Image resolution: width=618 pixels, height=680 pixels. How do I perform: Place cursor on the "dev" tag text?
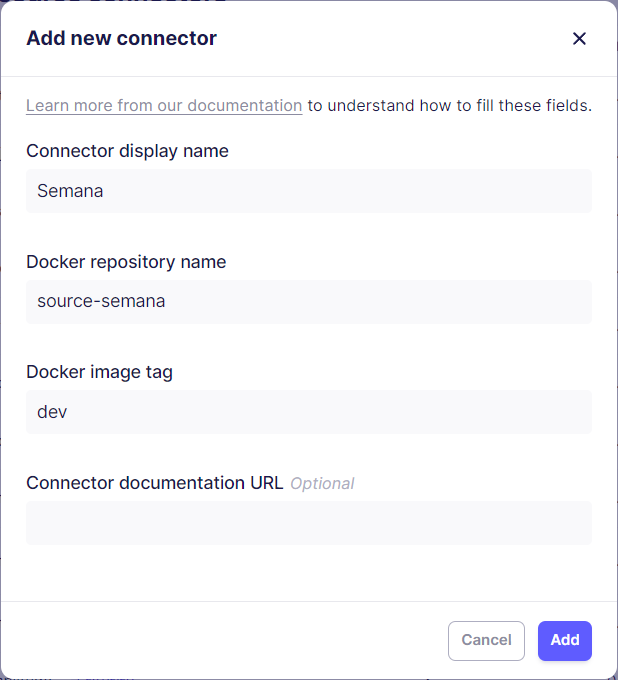tap(52, 411)
